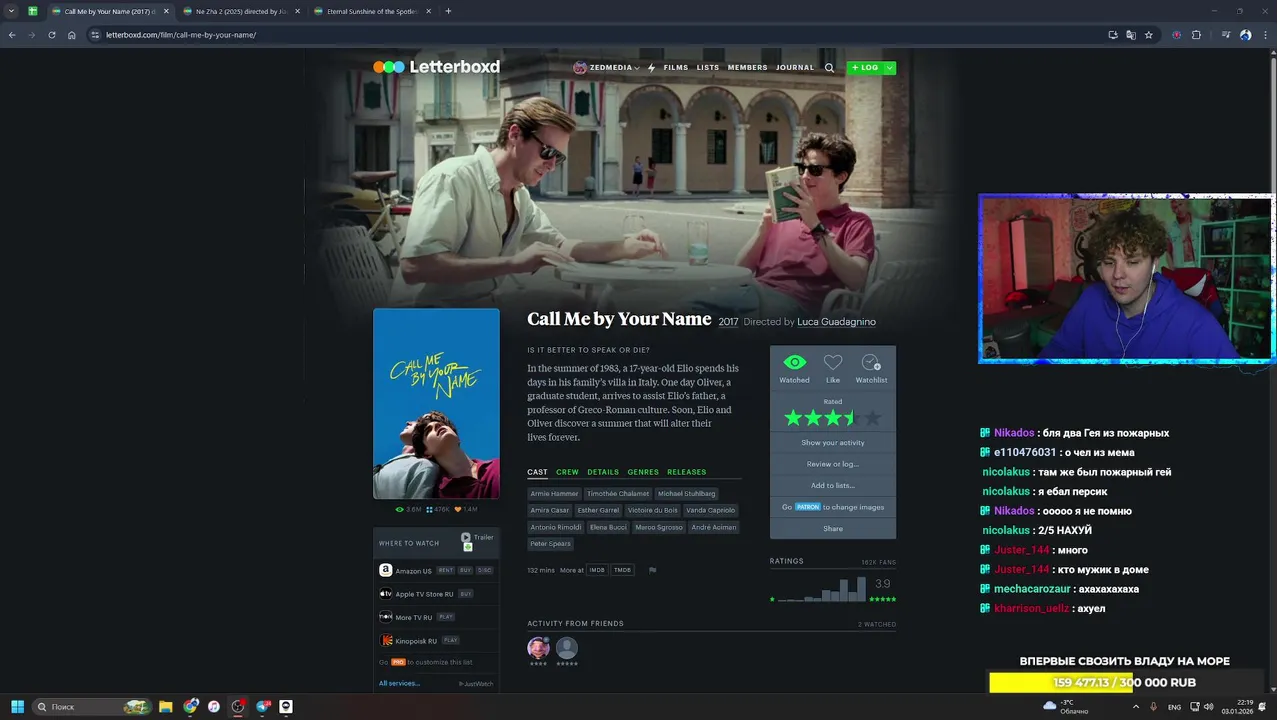The height and width of the screenshot is (720, 1277).
Task: Open the search magnifier in Letterboxd header
Action: tap(829, 68)
